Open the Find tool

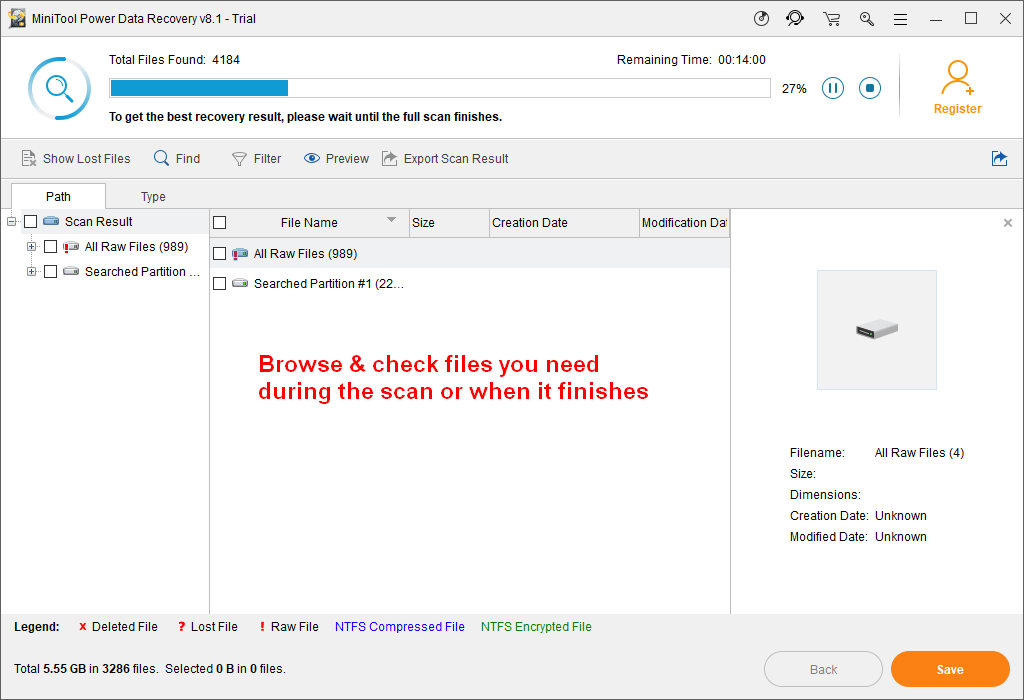(x=177, y=159)
